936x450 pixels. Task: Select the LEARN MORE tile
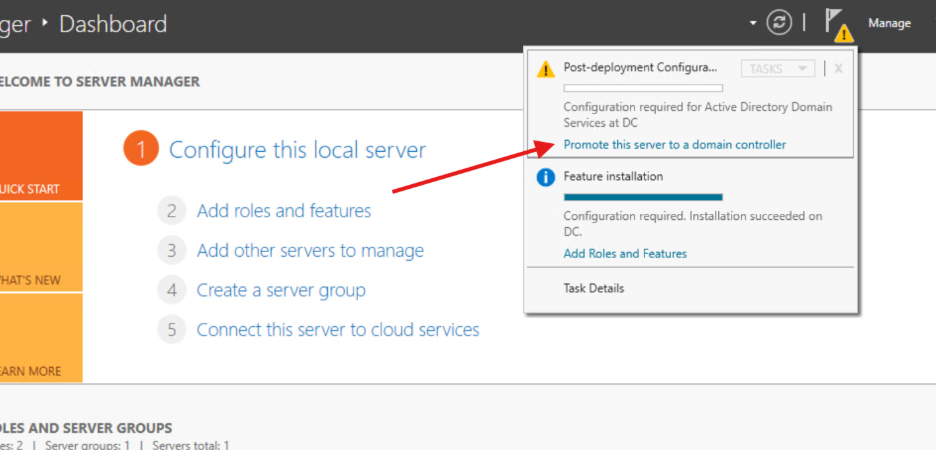click(x=41, y=338)
